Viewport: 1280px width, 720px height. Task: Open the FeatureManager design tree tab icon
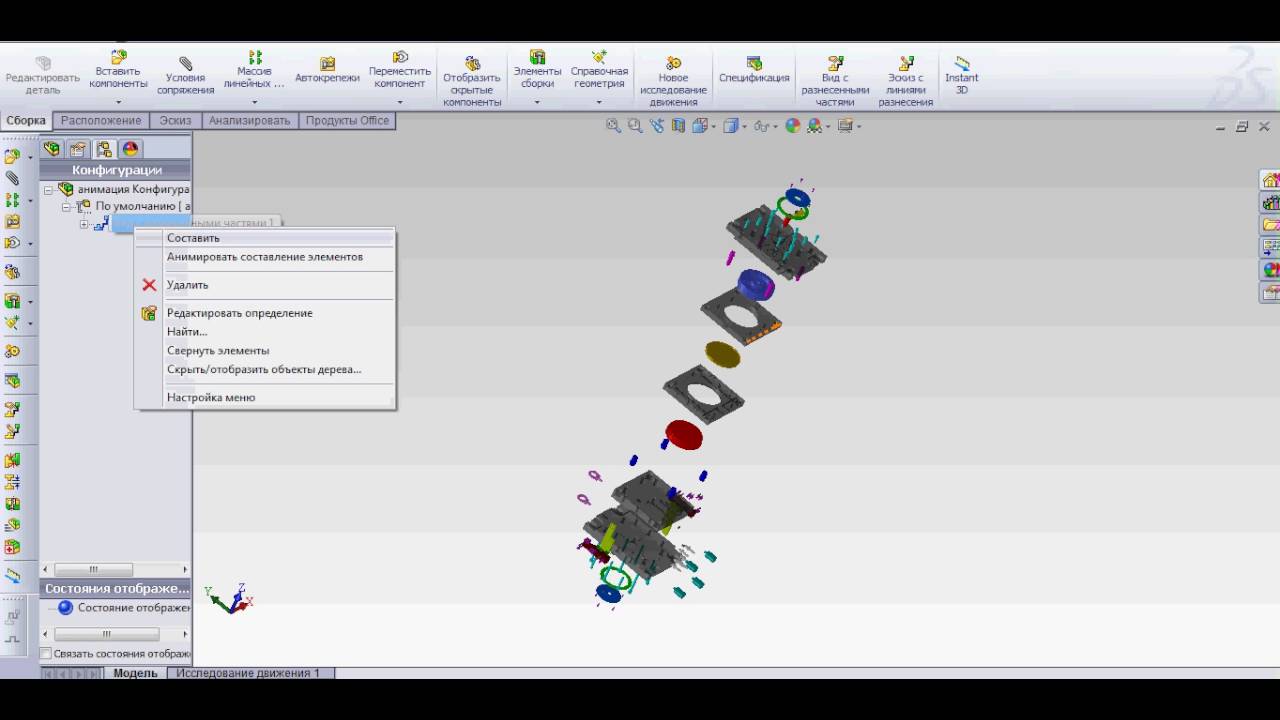tap(52, 149)
